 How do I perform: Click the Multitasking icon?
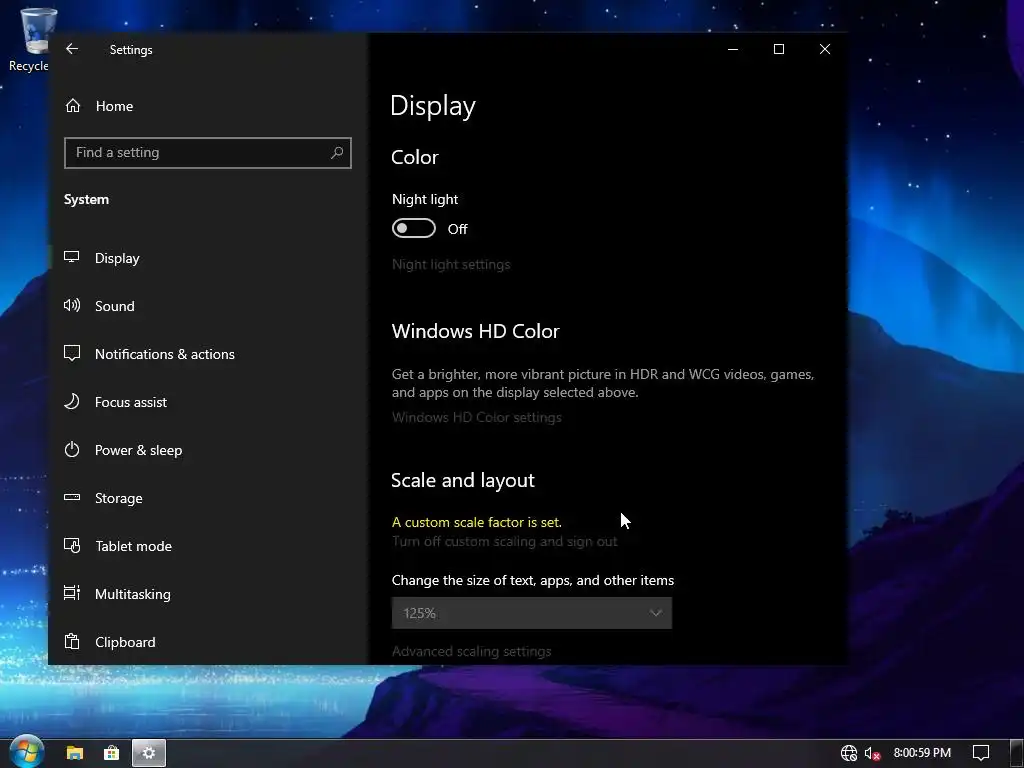tap(72, 593)
